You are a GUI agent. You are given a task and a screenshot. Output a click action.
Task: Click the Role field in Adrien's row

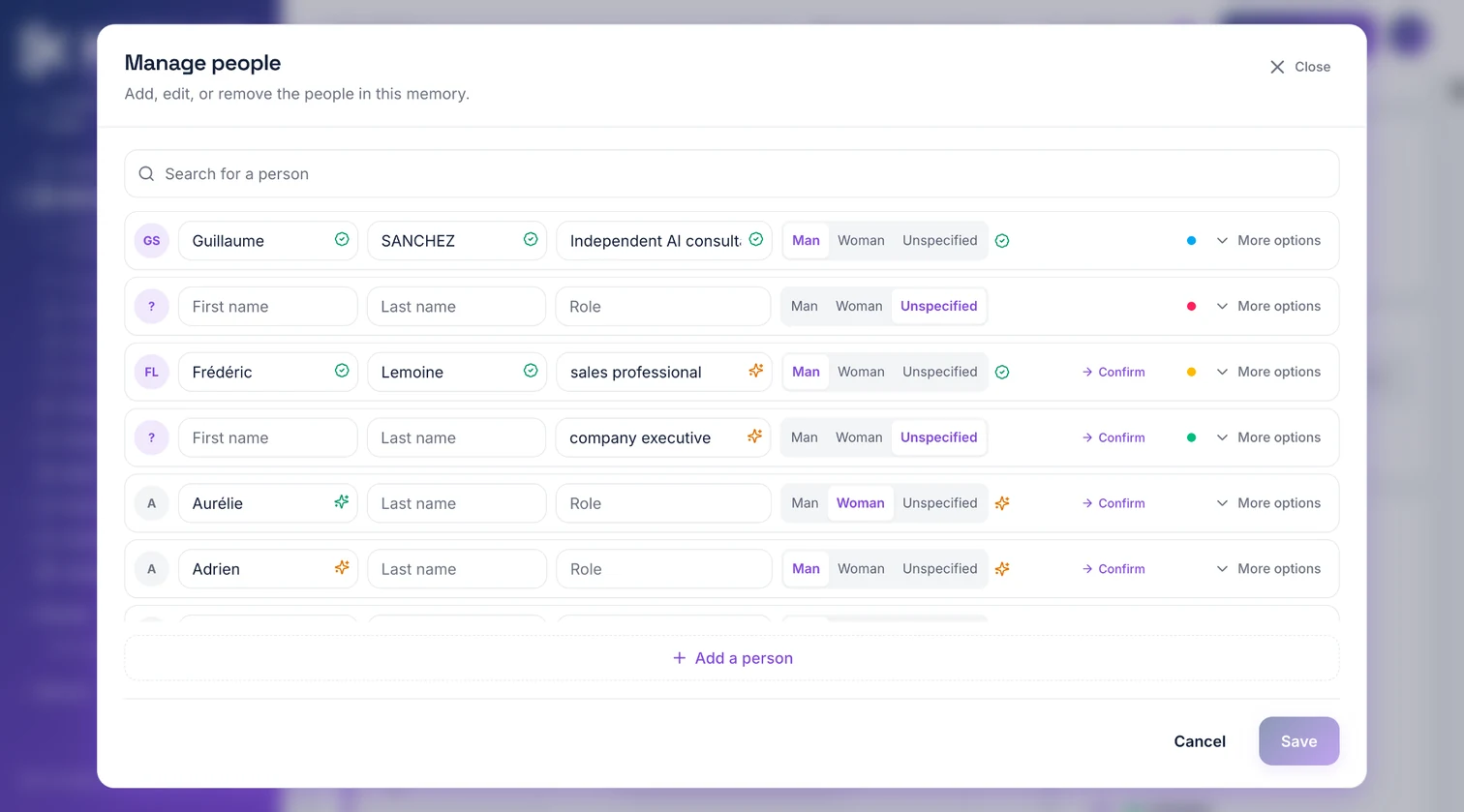(663, 569)
